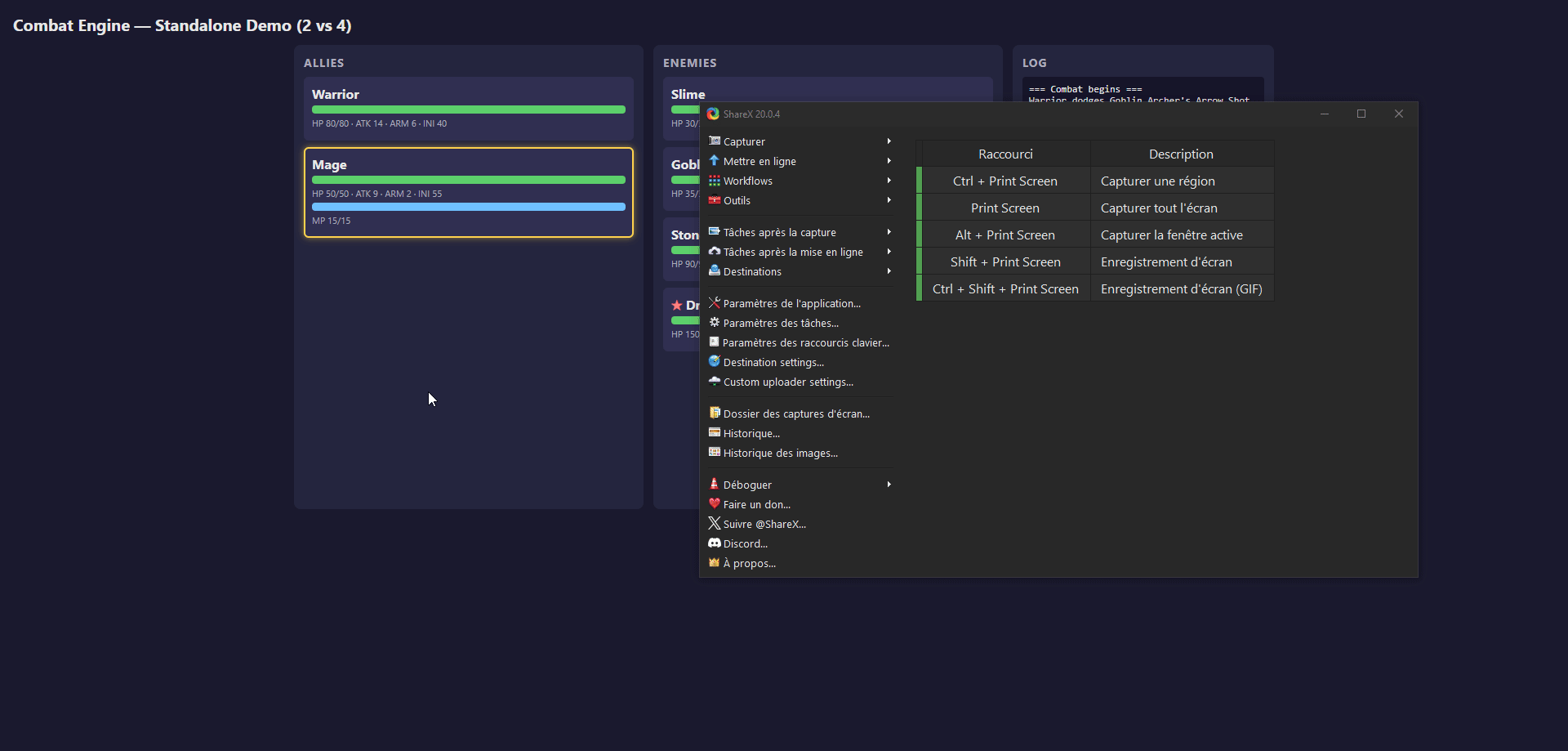Click the Mettre en ligne upload icon
The width and height of the screenshot is (1568, 751).
[715, 161]
